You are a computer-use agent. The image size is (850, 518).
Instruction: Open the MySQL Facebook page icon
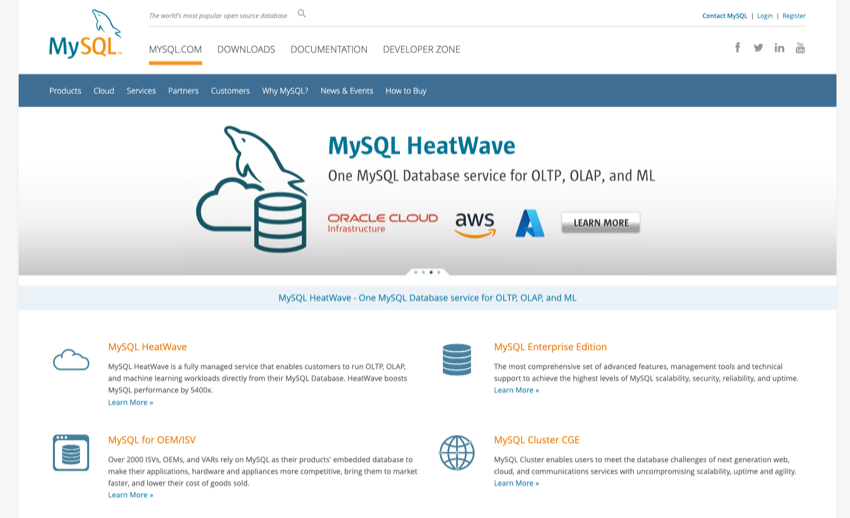pos(737,48)
